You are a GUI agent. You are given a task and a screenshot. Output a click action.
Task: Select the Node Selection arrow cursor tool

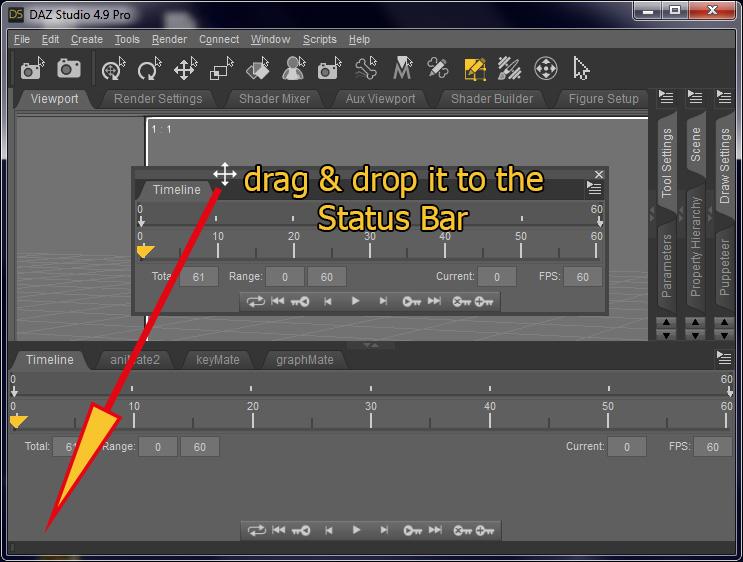[x=581, y=69]
